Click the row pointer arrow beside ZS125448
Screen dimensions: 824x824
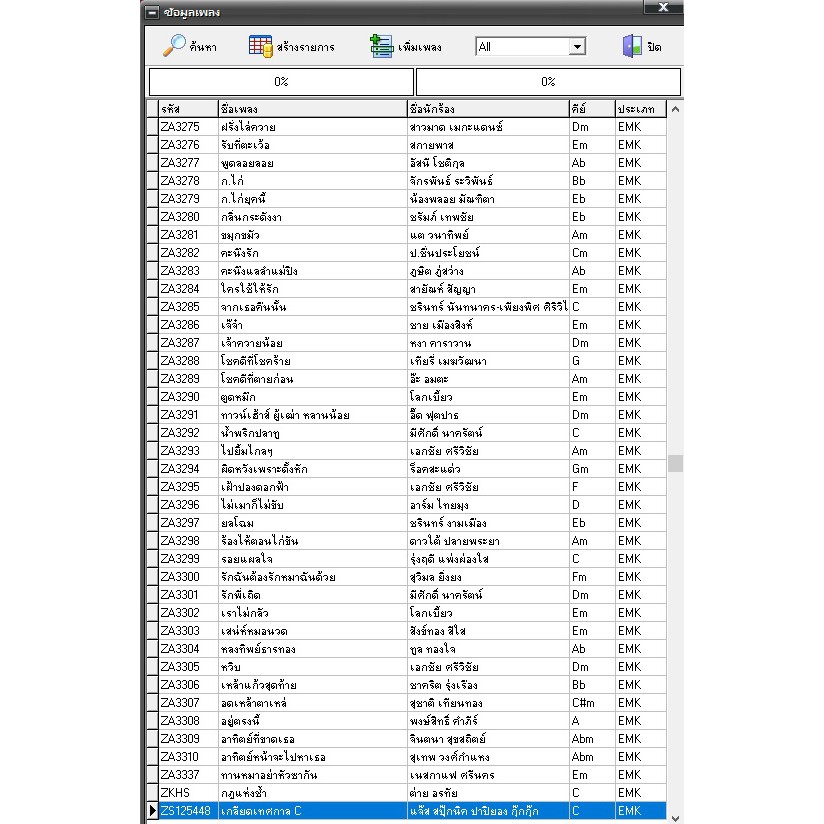tap(152, 811)
